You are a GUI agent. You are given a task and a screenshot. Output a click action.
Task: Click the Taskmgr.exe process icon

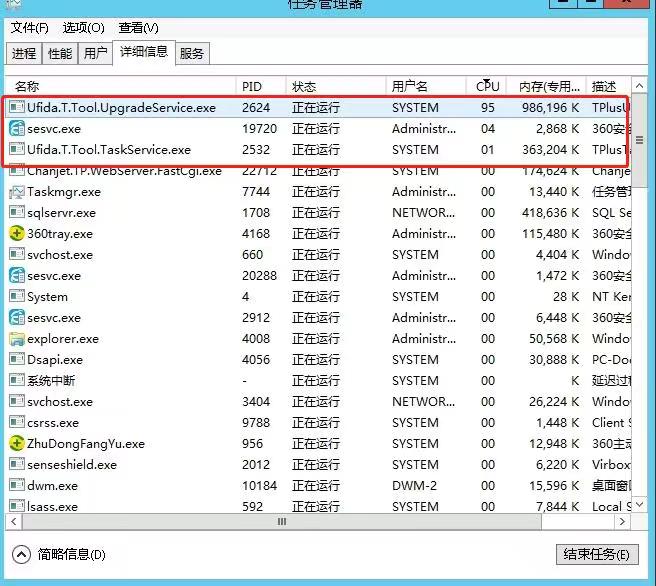(x=17, y=192)
